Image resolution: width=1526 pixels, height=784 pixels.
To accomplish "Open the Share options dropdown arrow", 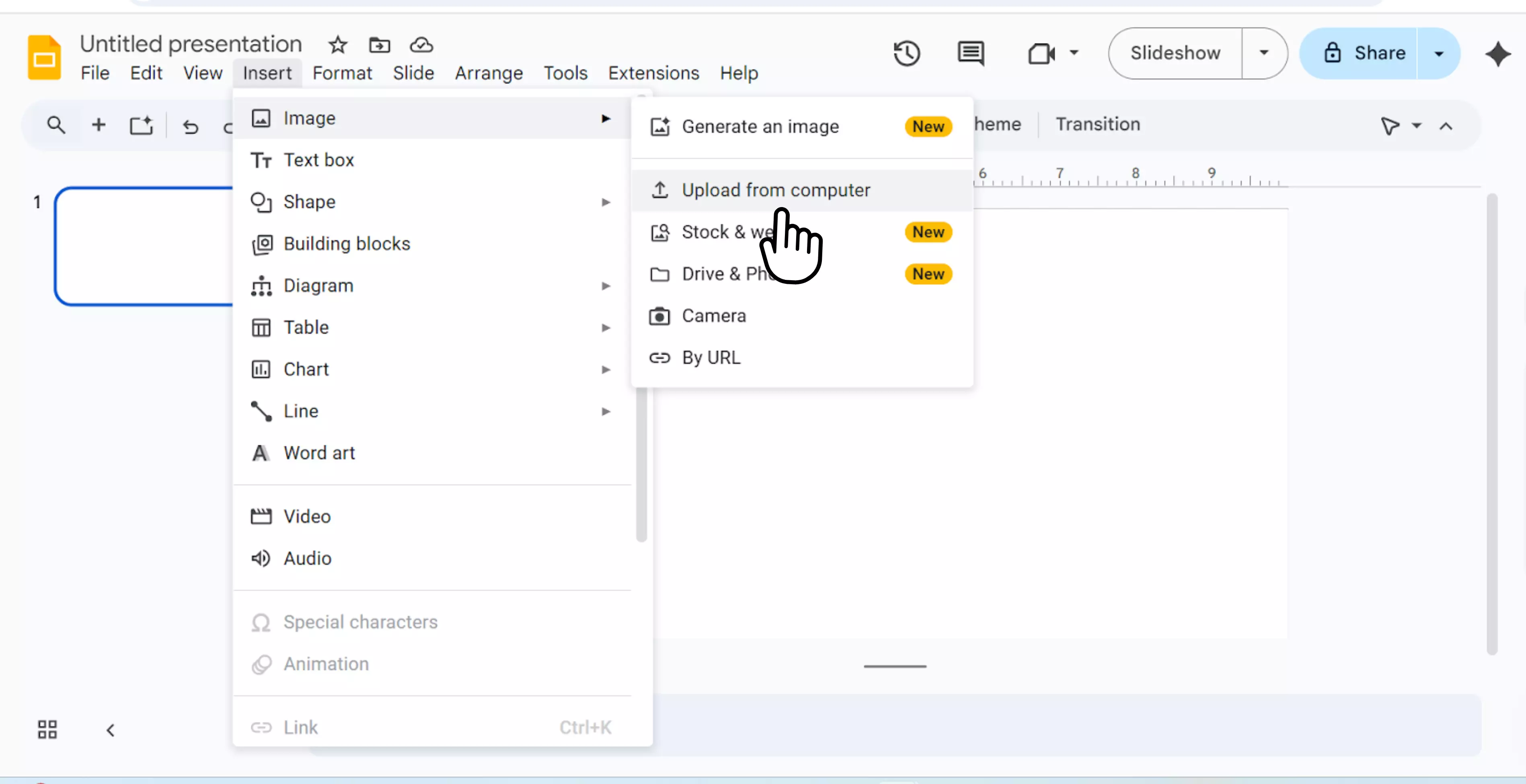I will point(1438,53).
